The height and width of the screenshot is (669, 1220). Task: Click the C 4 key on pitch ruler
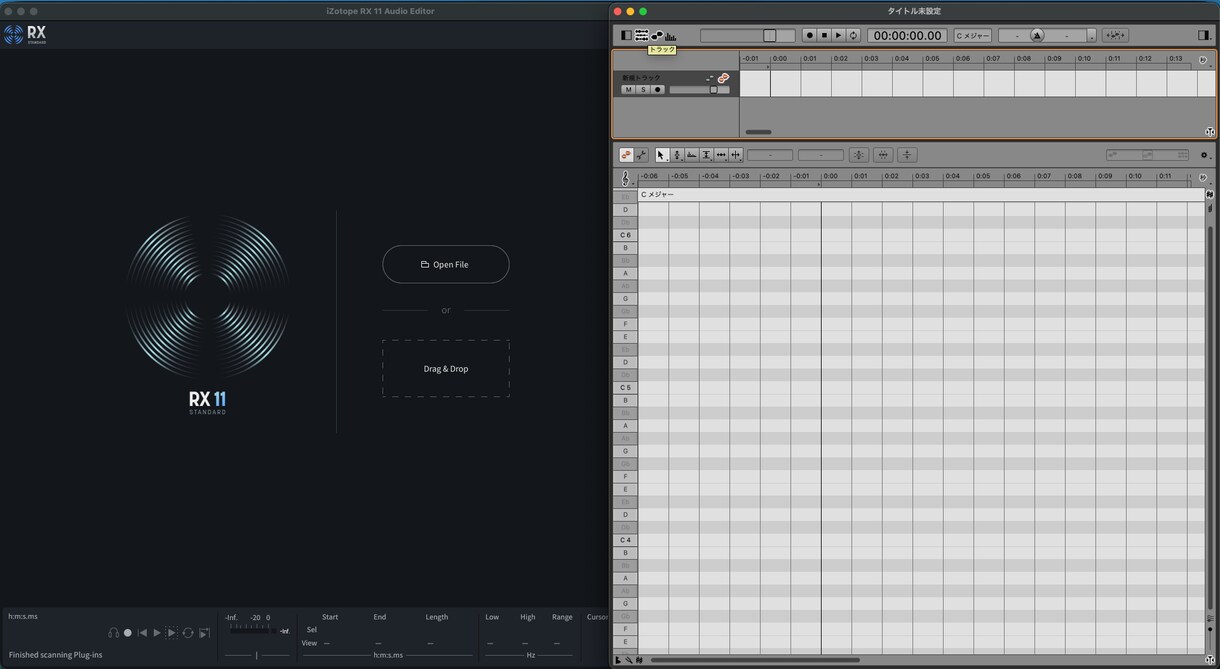coord(625,540)
